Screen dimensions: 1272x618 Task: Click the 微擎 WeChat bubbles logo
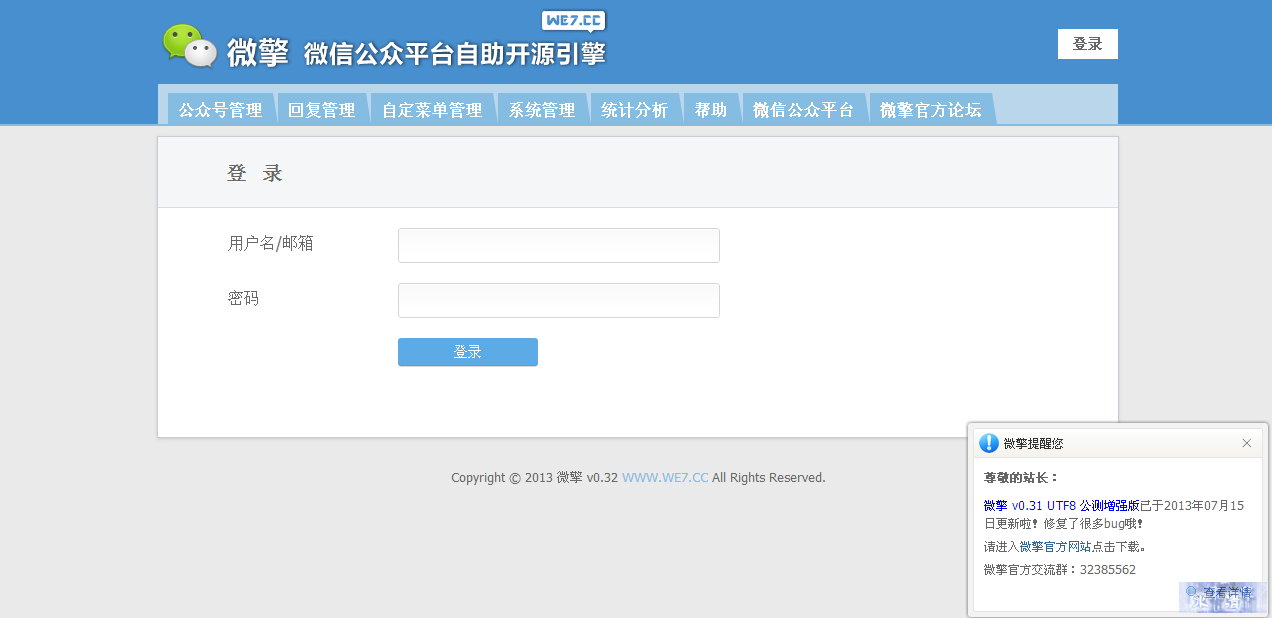click(190, 46)
